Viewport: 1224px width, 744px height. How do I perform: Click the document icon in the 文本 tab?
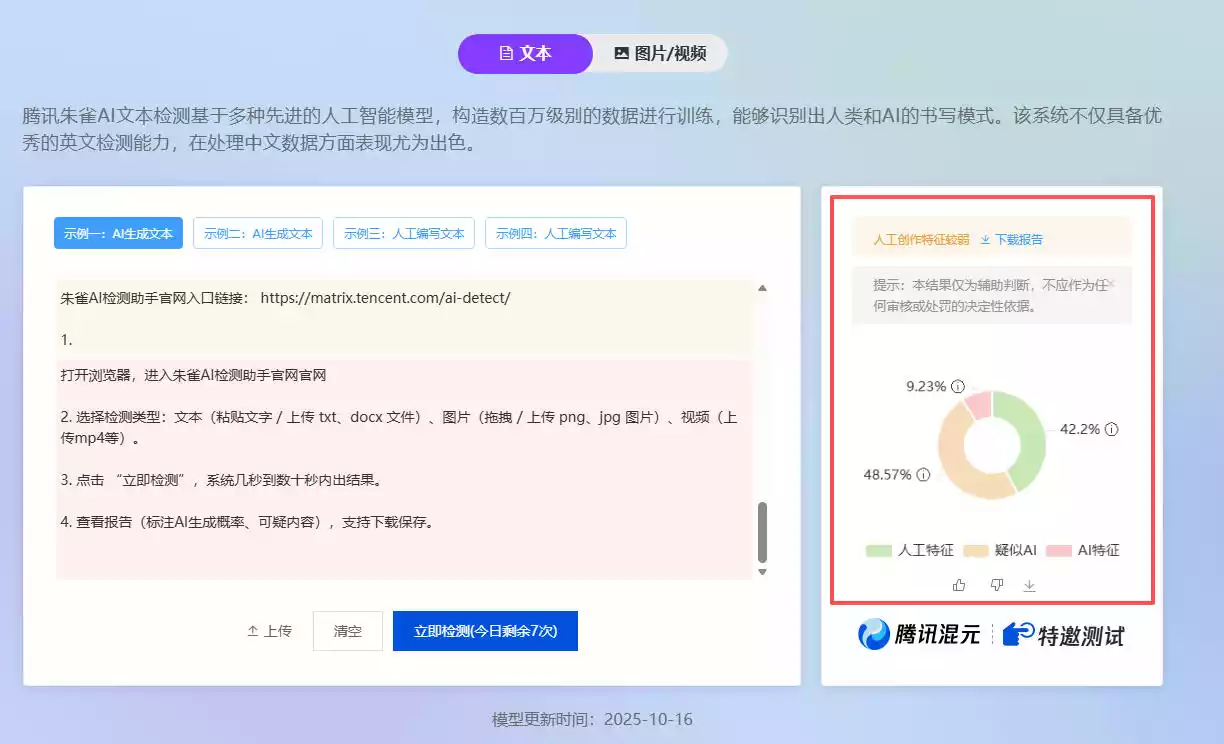pos(506,53)
